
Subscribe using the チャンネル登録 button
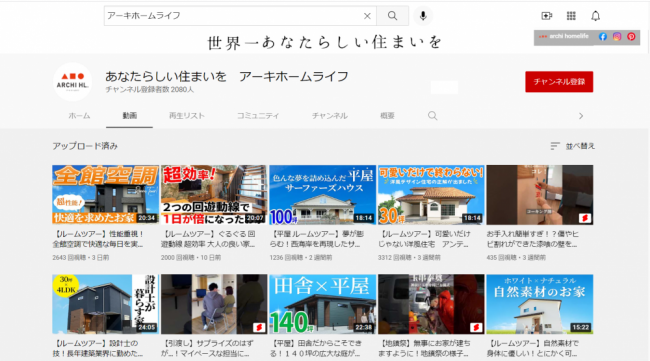[559, 82]
